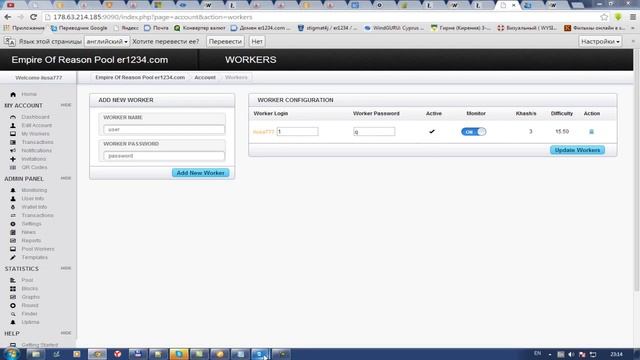Open Blocks statistics in sidebar
The image size is (640, 360).
[x=29, y=289]
